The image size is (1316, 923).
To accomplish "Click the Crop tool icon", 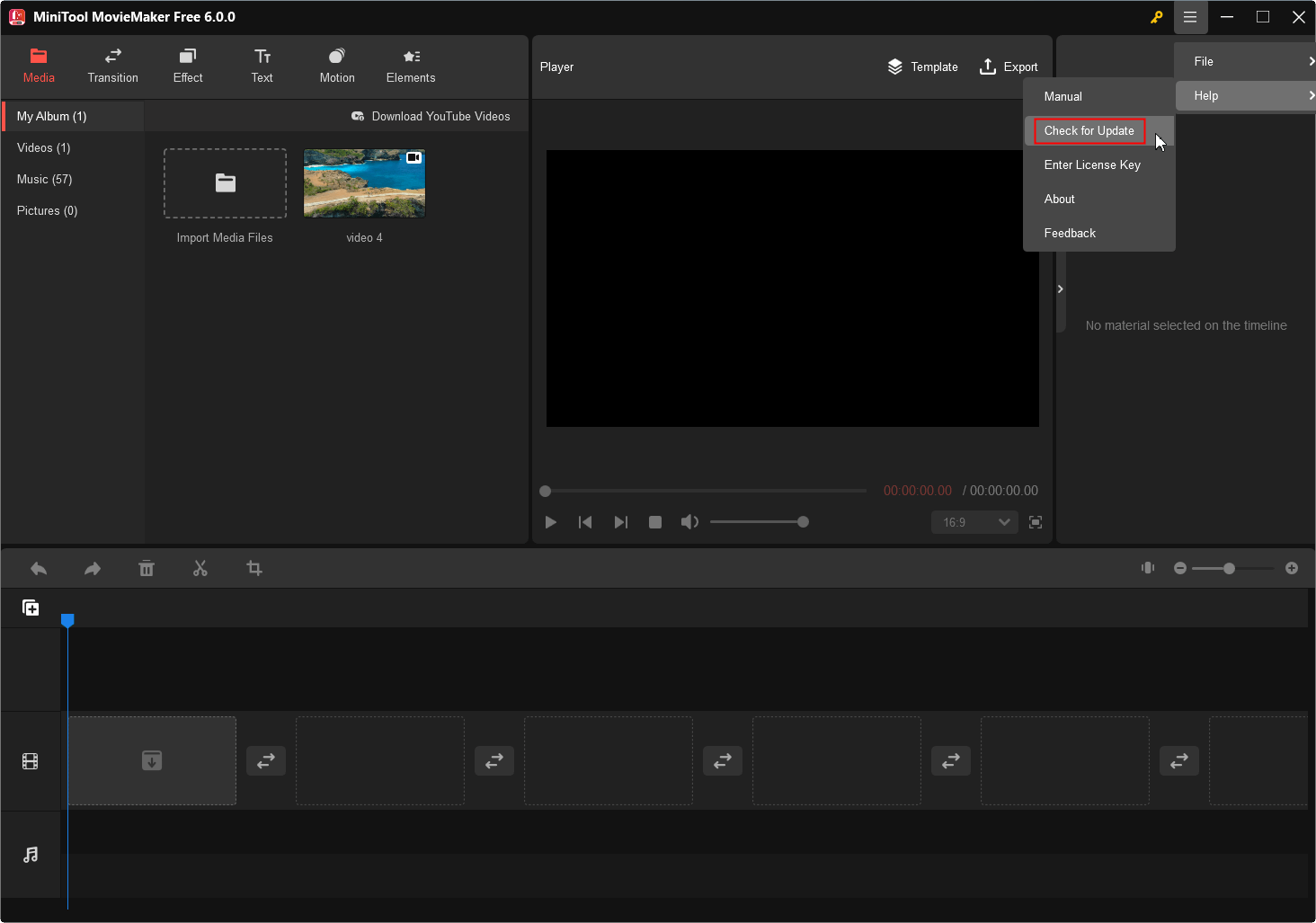I will point(254,568).
